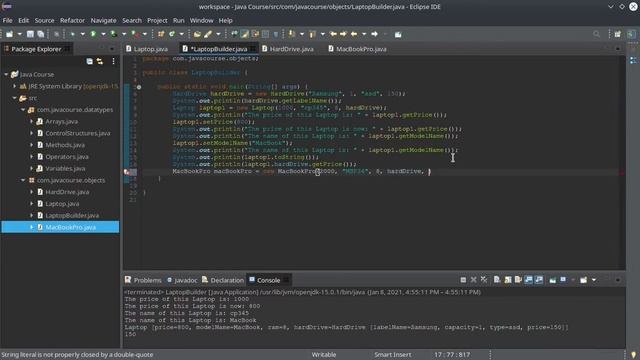Open the console Open Console dropdown arrow
The height and width of the screenshot is (360, 640).
click(x=594, y=280)
